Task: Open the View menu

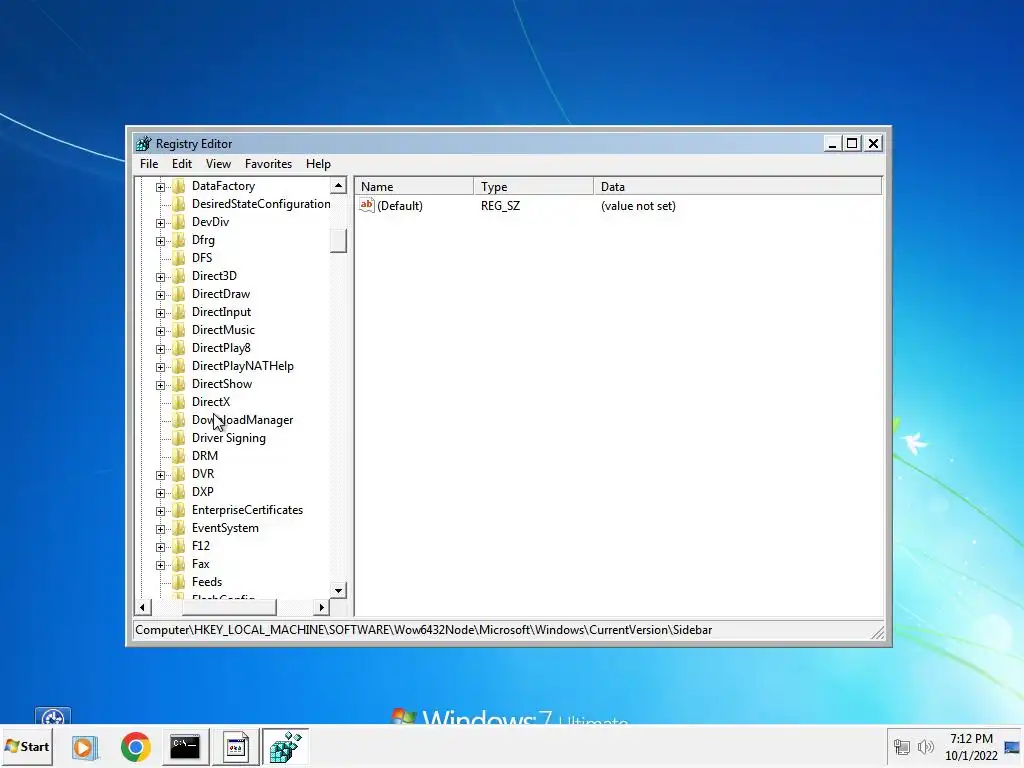Action: pyautogui.click(x=218, y=164)
